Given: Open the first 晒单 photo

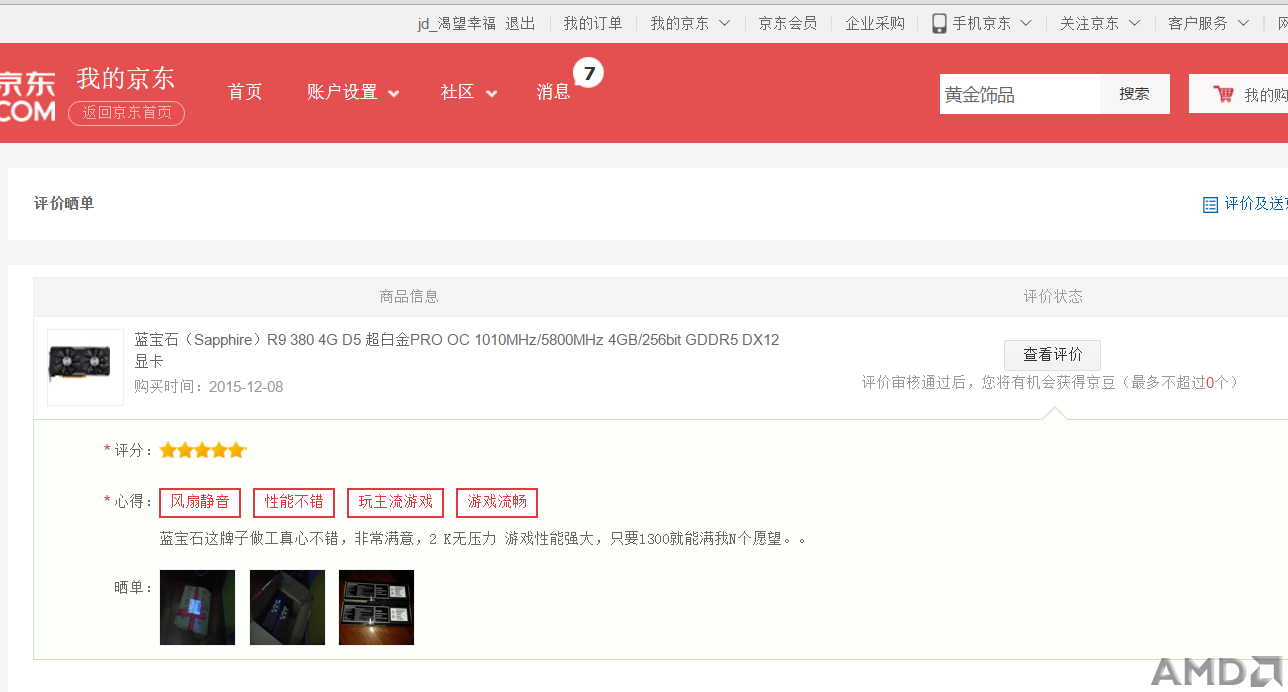Looking at the screenshot, I should (197, 607).
